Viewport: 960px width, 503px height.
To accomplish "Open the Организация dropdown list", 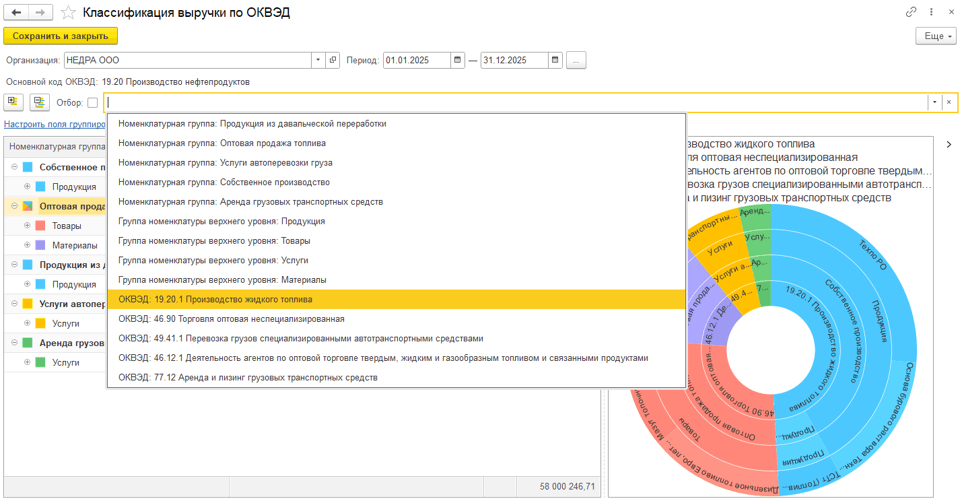I will tap(319, 60).
